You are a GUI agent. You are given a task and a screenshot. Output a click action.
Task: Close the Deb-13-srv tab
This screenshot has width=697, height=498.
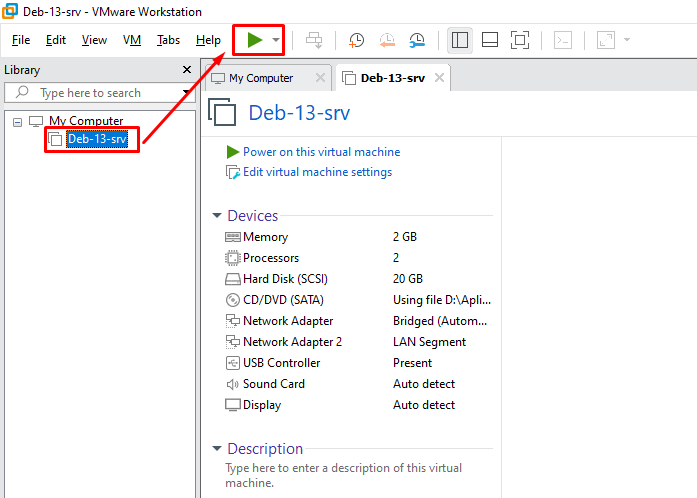coord(437,78)
